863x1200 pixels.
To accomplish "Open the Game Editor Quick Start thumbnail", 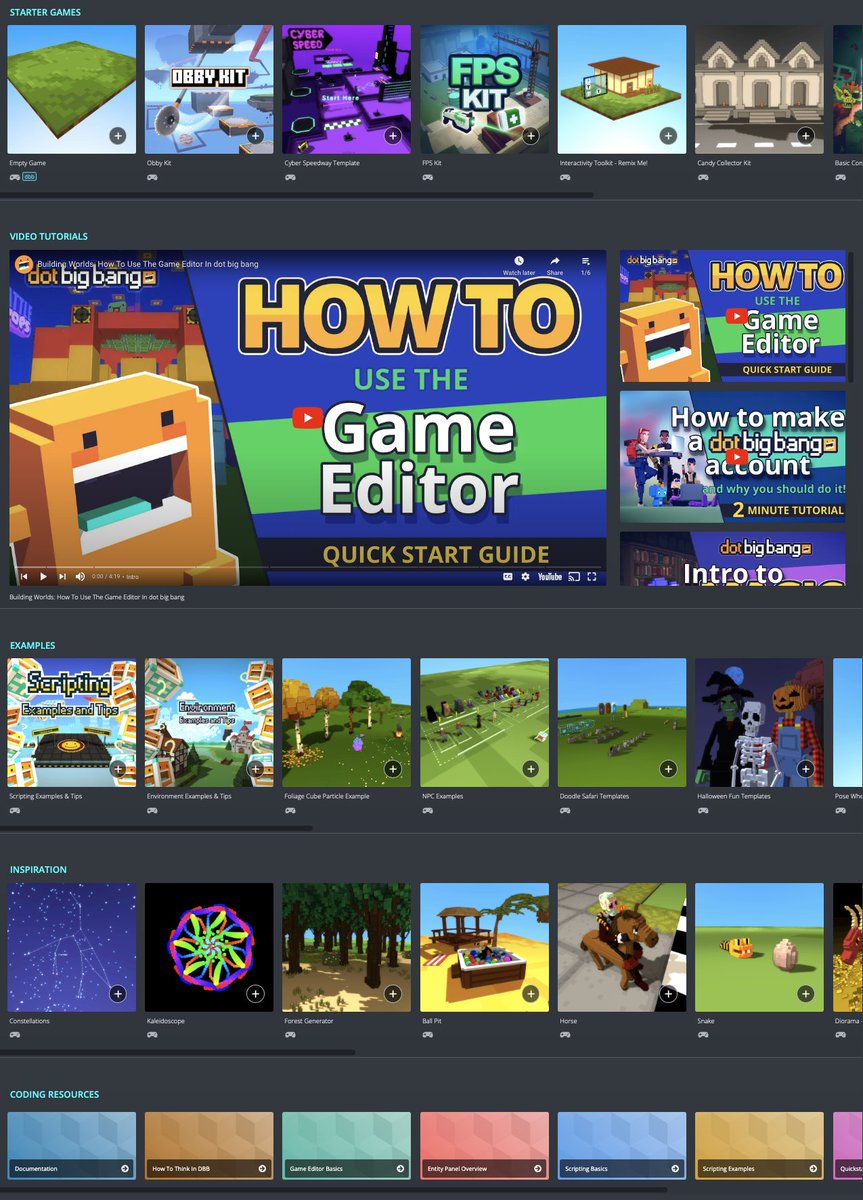I will [x=732, y=315].
